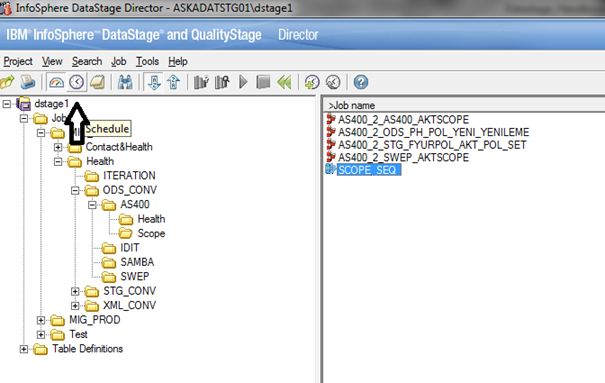The height and width of the screenshot is (383, 605).
Task: Select the Contact&Health folder
Action: [119, 147]
